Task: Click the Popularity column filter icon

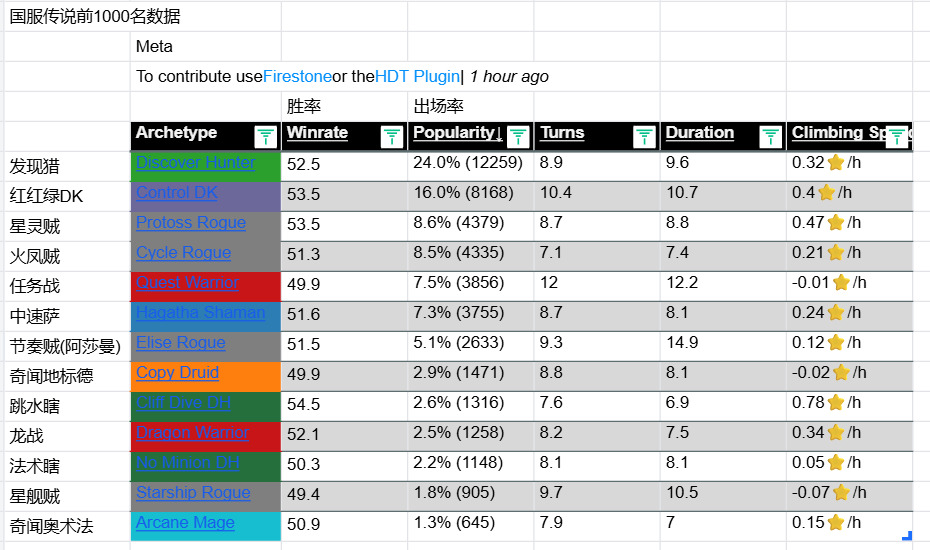Action: pos(518,137)
